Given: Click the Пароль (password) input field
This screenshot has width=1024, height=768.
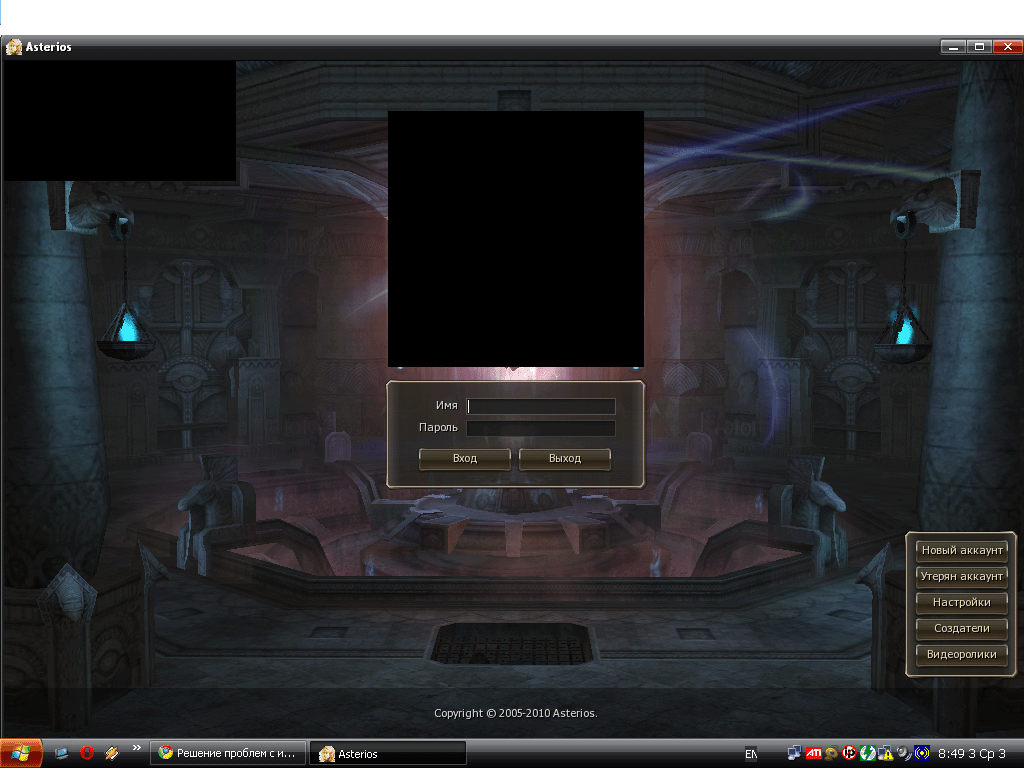Looking at the screenshot, I should point(541,428).
